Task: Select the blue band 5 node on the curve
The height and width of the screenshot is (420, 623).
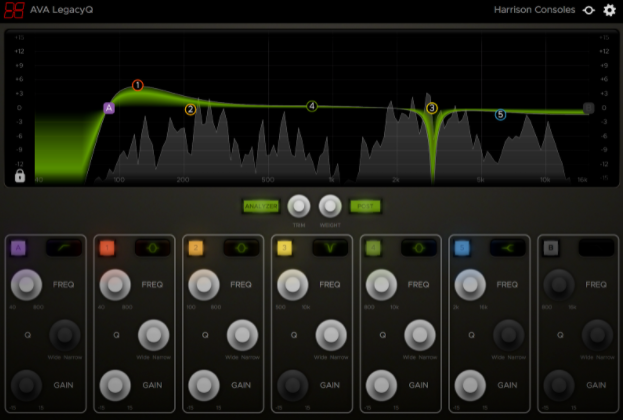Action: pos(501,115)
